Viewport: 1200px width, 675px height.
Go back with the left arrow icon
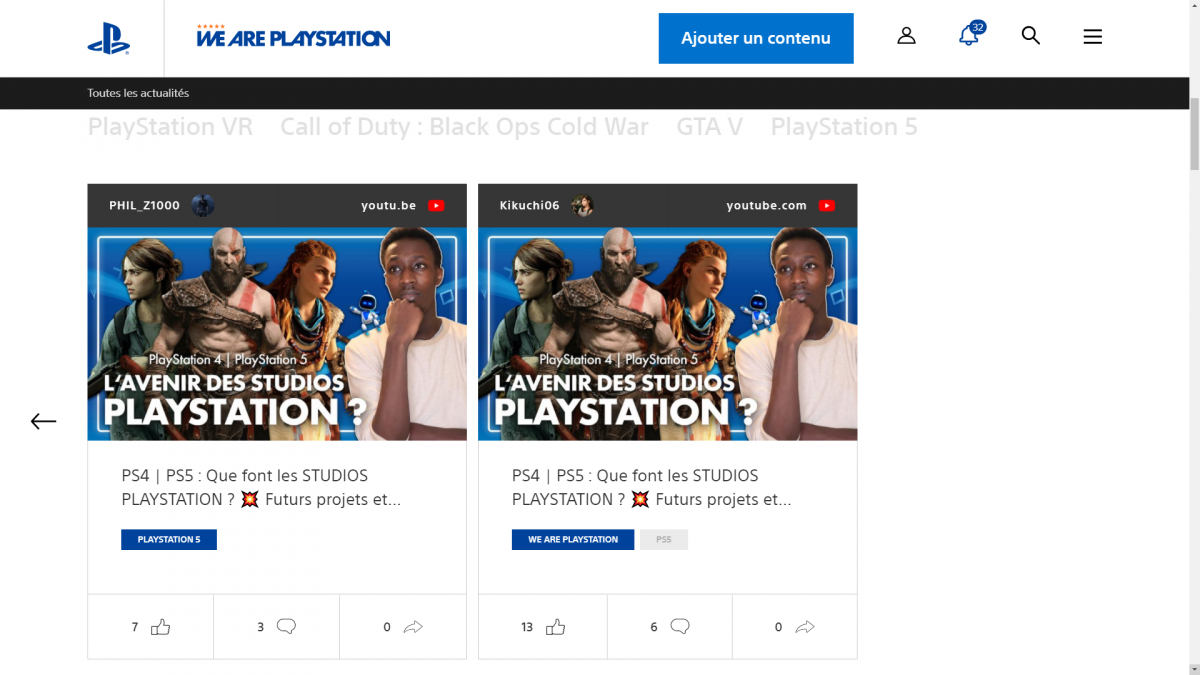43,422
